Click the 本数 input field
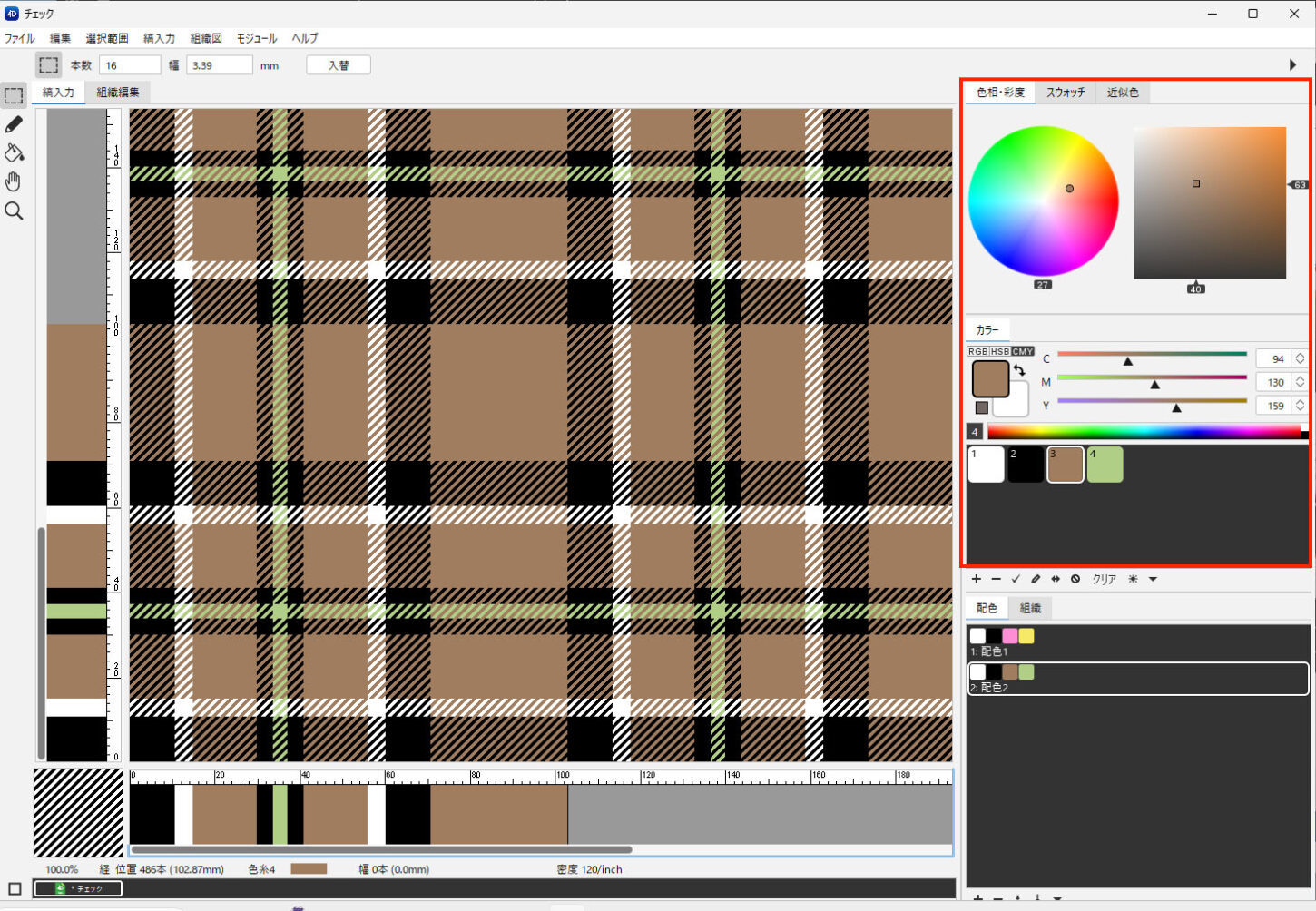This screenshot has width=1316, height=911. point(130,65)
